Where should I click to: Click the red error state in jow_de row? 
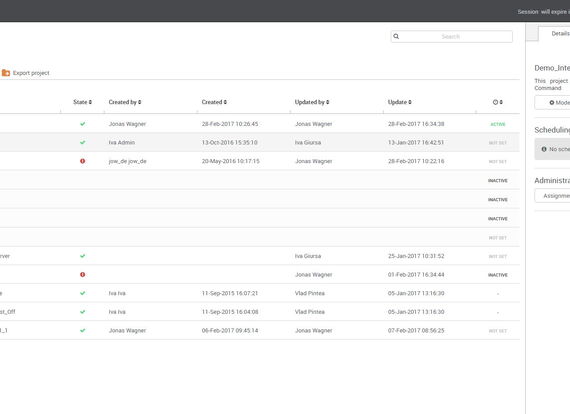83,161
